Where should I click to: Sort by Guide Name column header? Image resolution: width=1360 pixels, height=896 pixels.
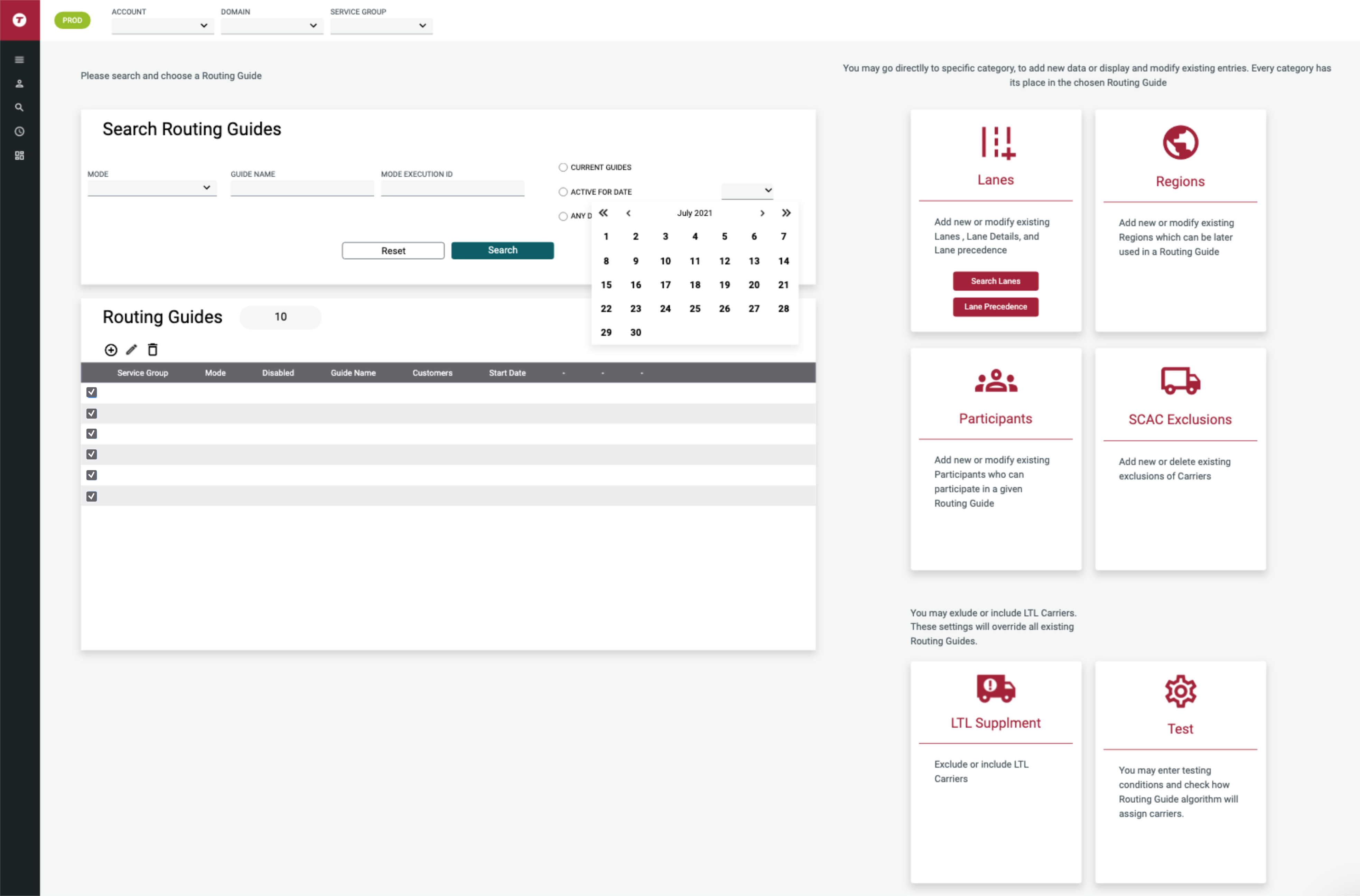(353, 373)
